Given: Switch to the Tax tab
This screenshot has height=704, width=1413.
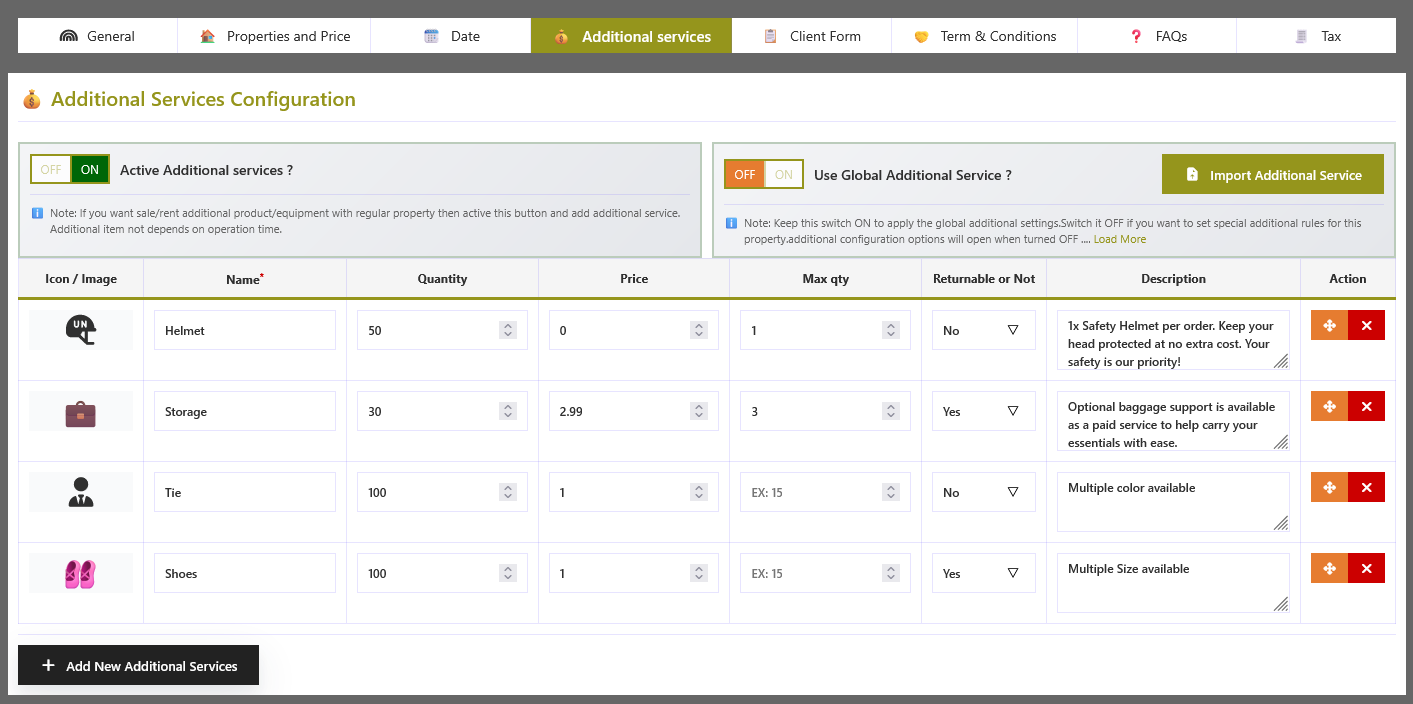Looking at the screenshot, I should (1316, 36).
